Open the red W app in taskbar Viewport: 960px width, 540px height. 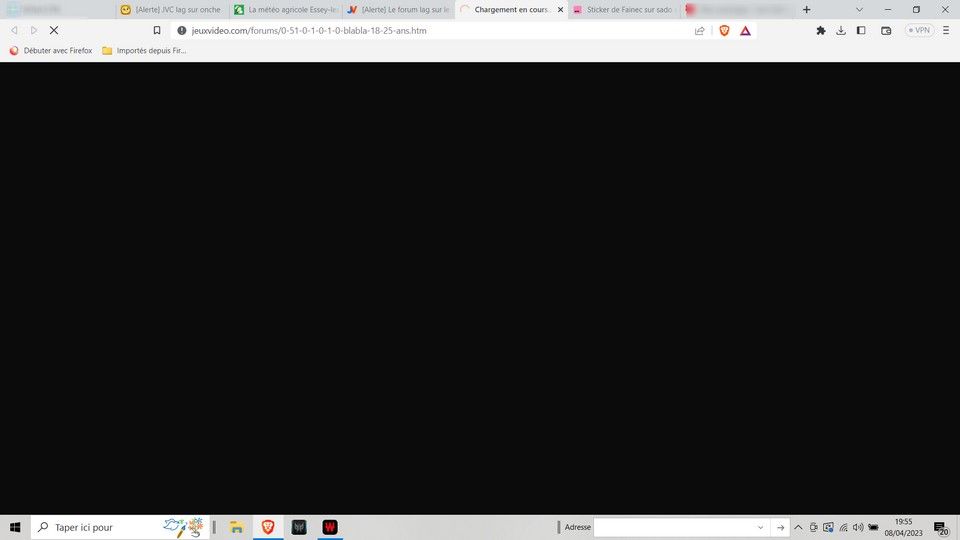(330, 527)
